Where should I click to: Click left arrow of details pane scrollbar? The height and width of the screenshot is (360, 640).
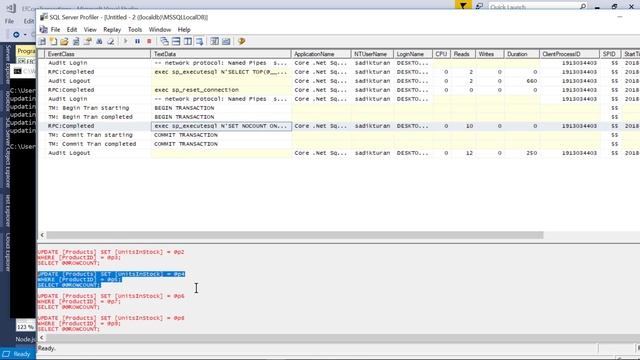42,338
